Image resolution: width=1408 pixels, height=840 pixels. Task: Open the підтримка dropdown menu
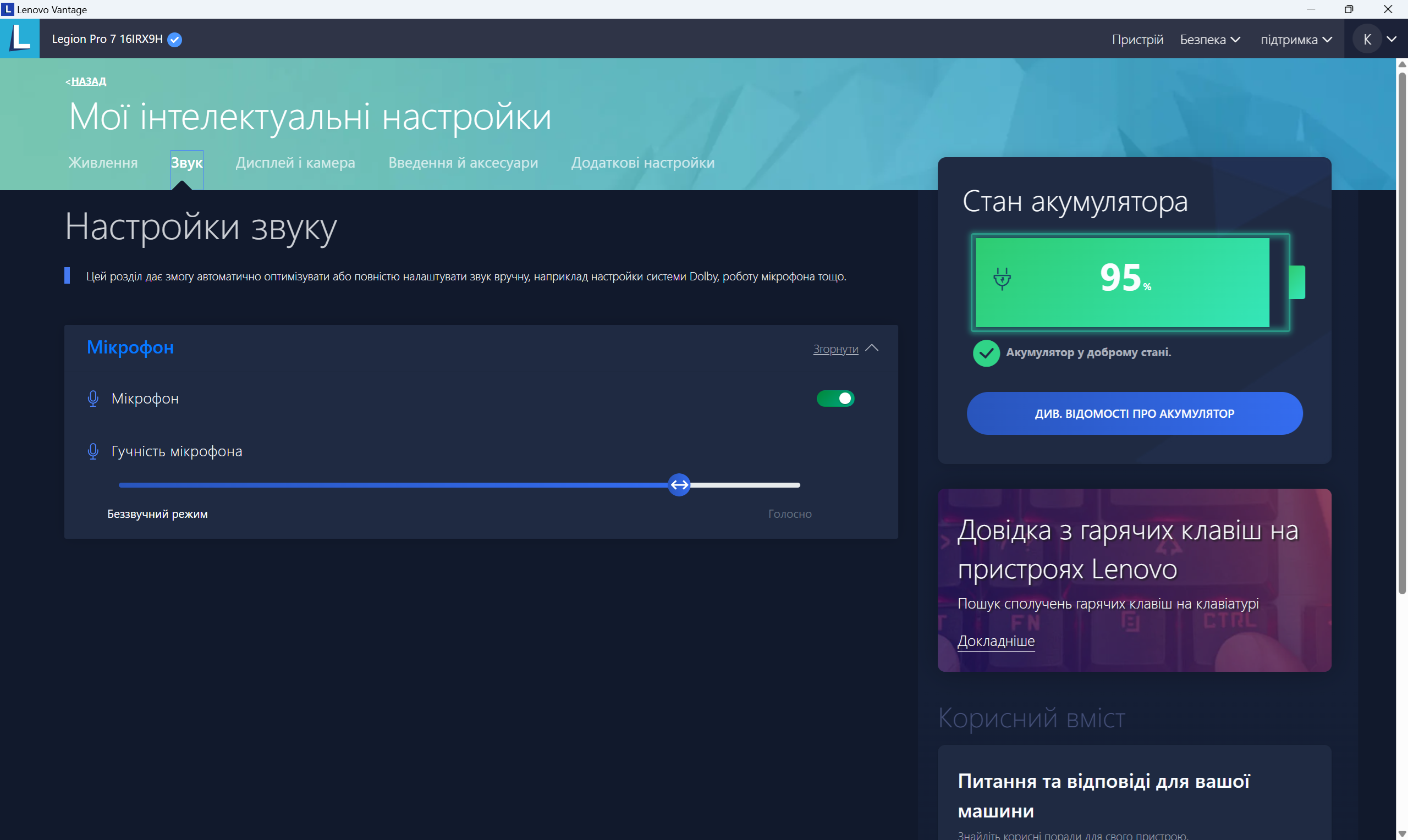point(1296,39)
